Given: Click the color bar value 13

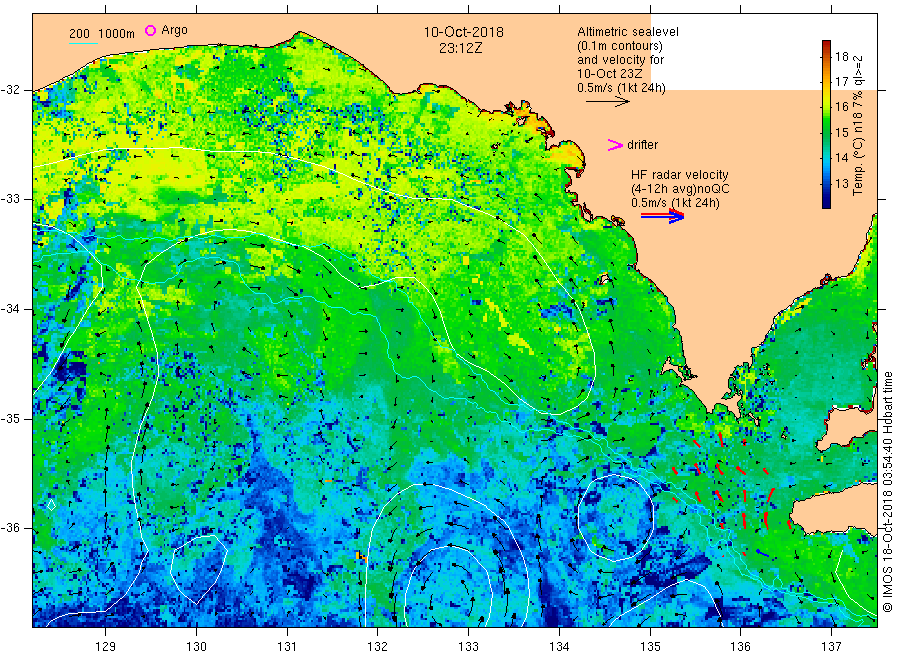Looking at the screenshot, I should tap(841, 184).
